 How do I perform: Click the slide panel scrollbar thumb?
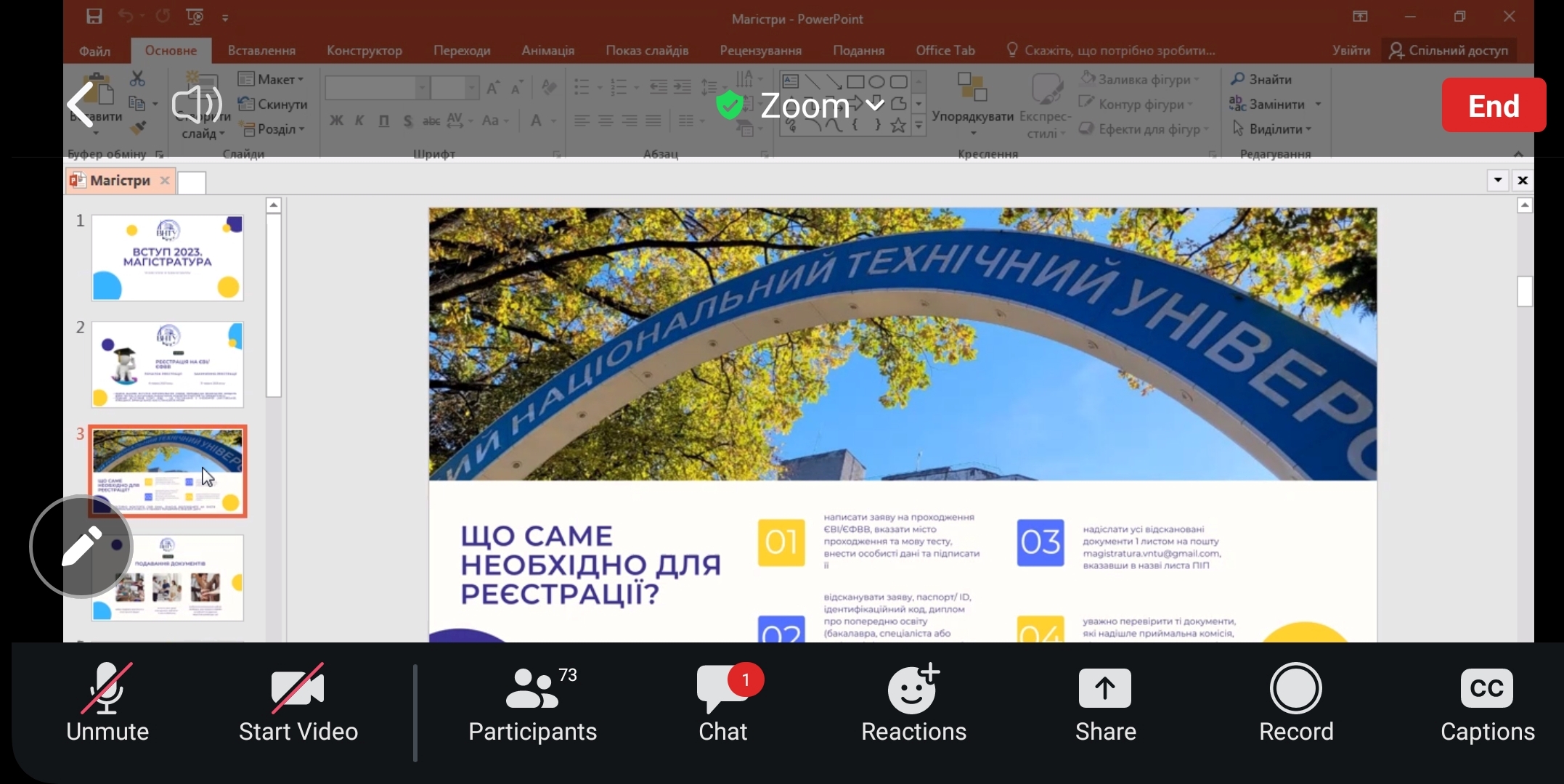tap(274, 305)
